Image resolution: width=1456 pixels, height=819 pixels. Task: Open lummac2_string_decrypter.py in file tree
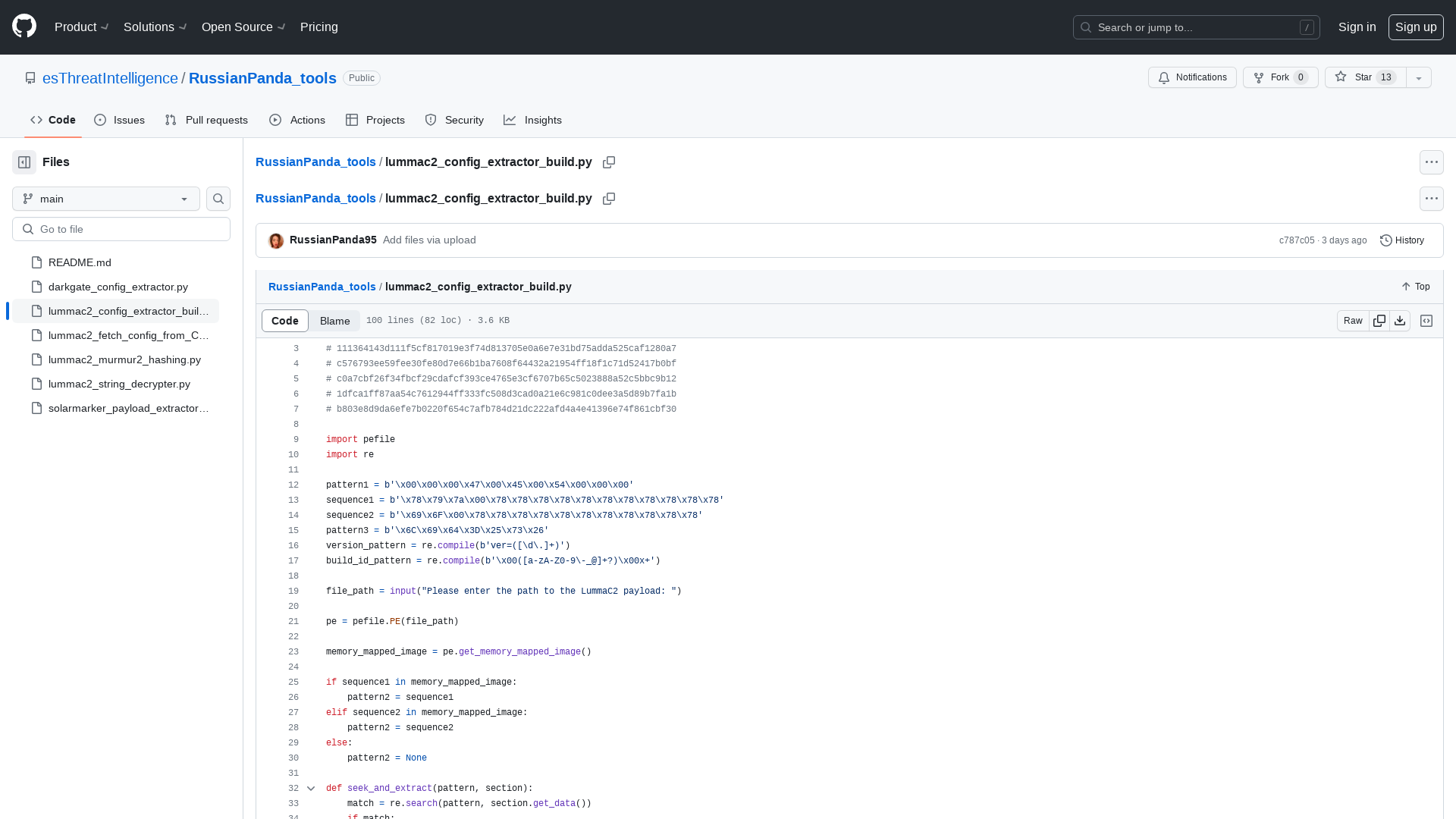coord(115,384)
